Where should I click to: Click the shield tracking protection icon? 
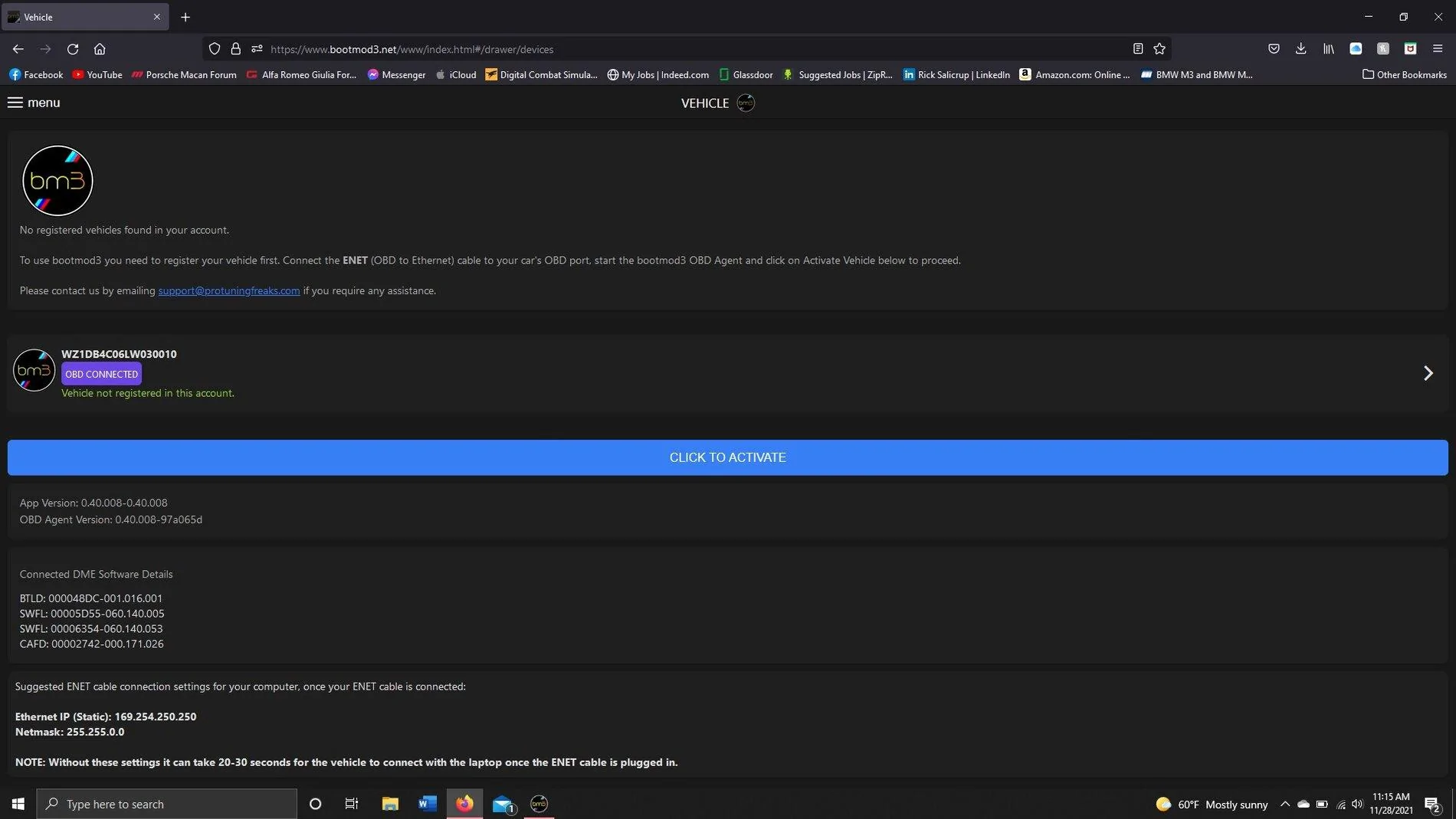coord(215,49)
